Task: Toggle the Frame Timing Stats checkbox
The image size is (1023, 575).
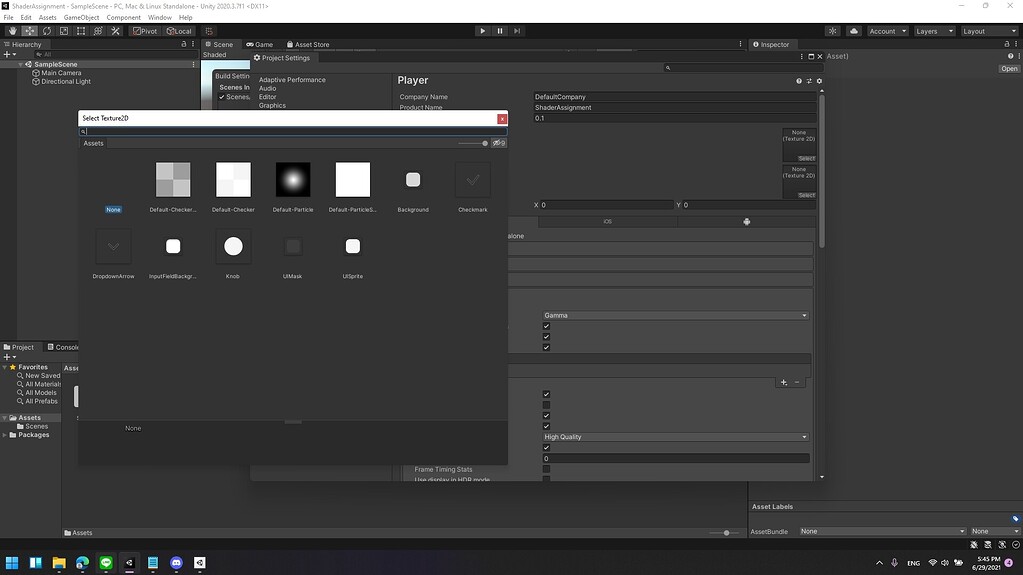Action: click(546, 469)
